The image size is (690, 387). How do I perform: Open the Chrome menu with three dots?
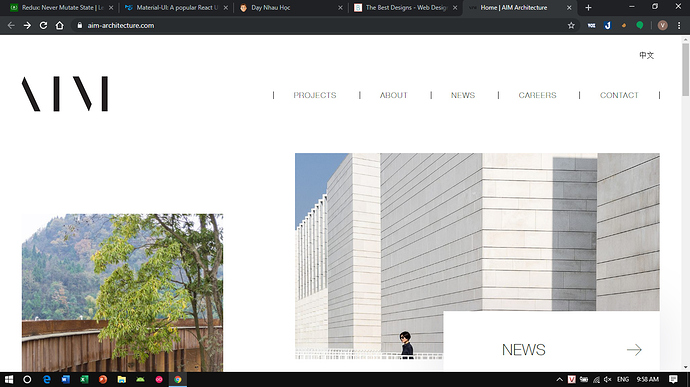pos(679,26)
